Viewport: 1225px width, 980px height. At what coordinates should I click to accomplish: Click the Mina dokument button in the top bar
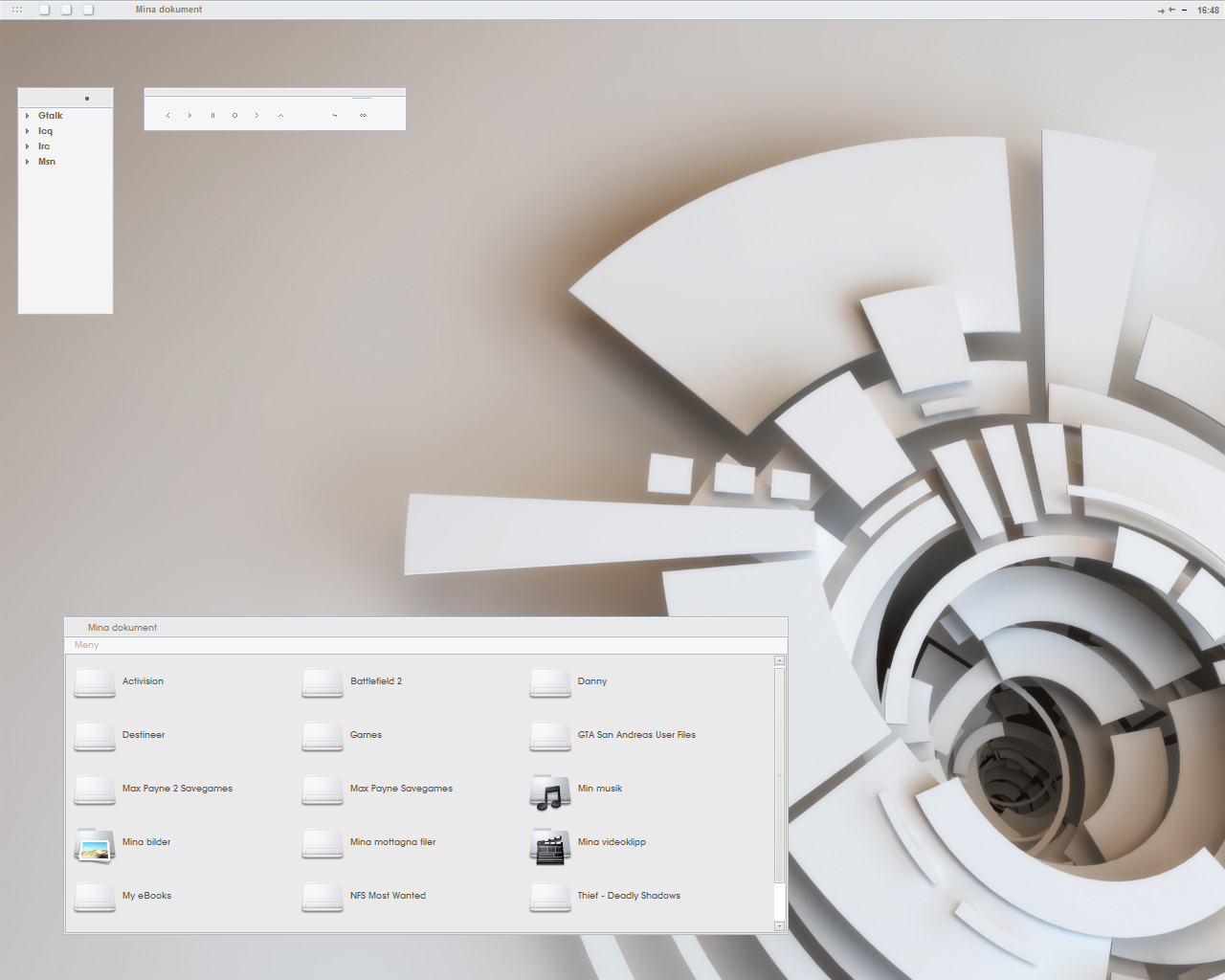(168, 10)
